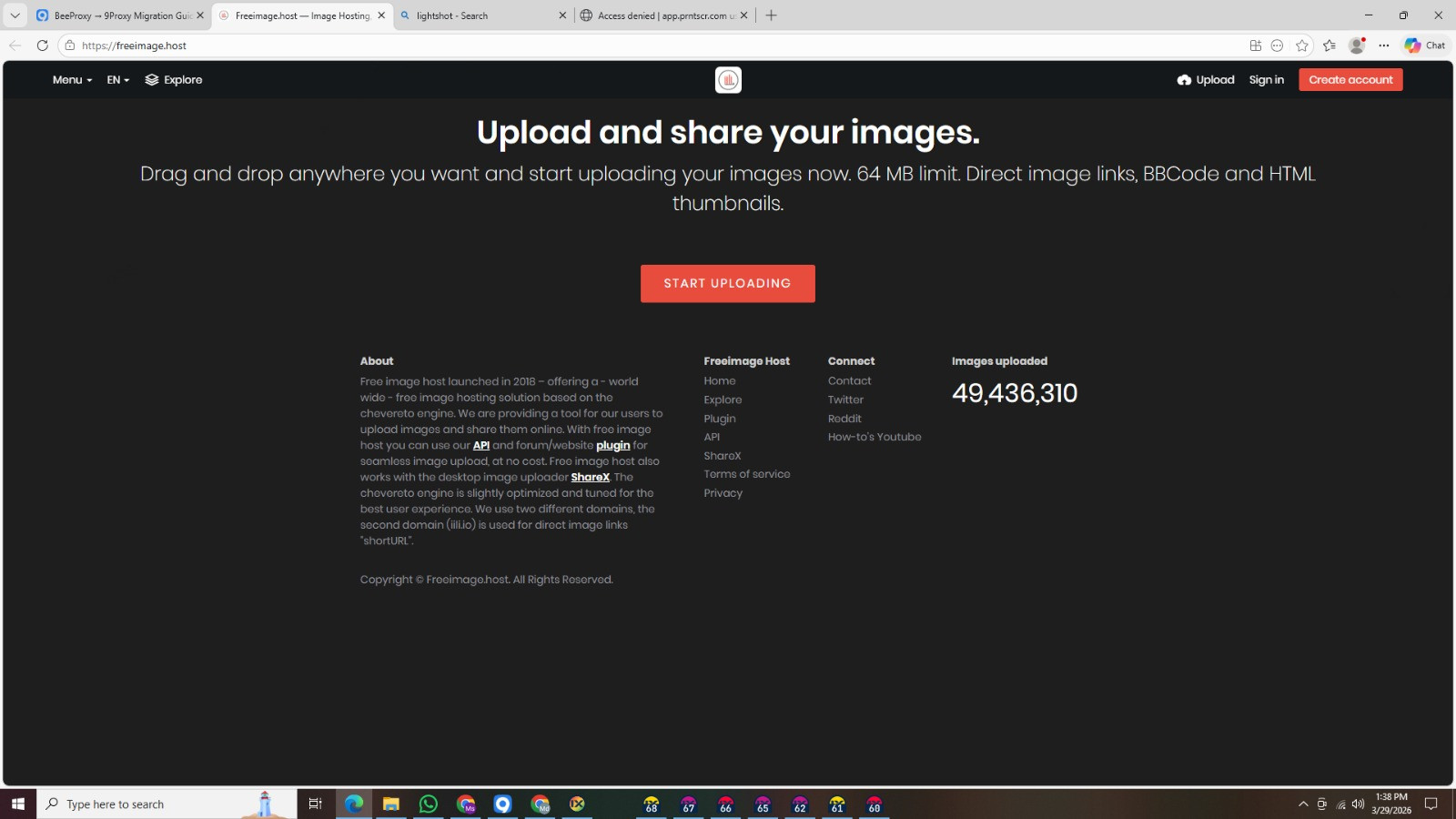Click Explore in the footer links
The height and width of the screenshot is (819, 1456).
pos(723,400)
